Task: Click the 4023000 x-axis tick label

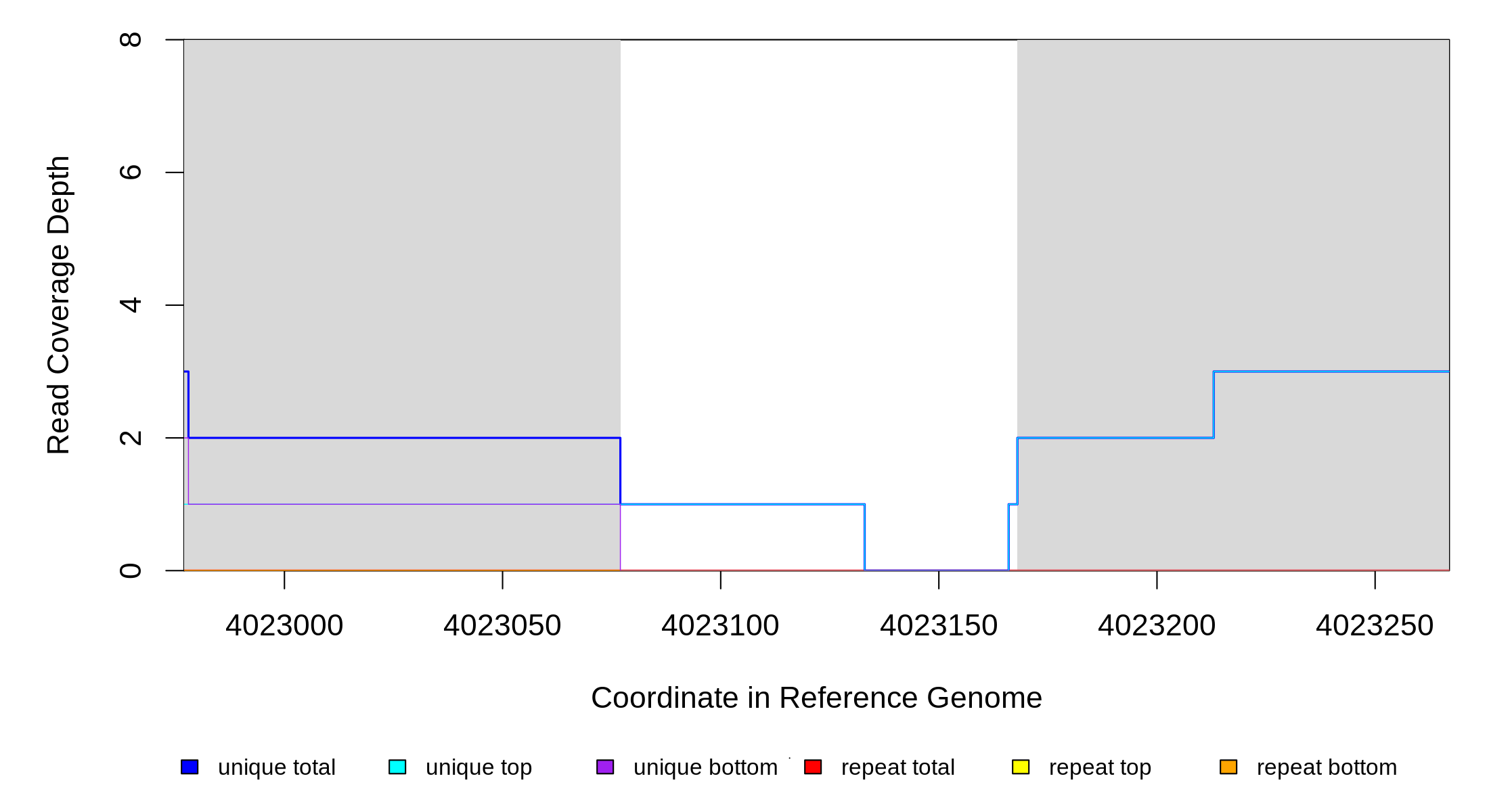Action: click(284, 625)
